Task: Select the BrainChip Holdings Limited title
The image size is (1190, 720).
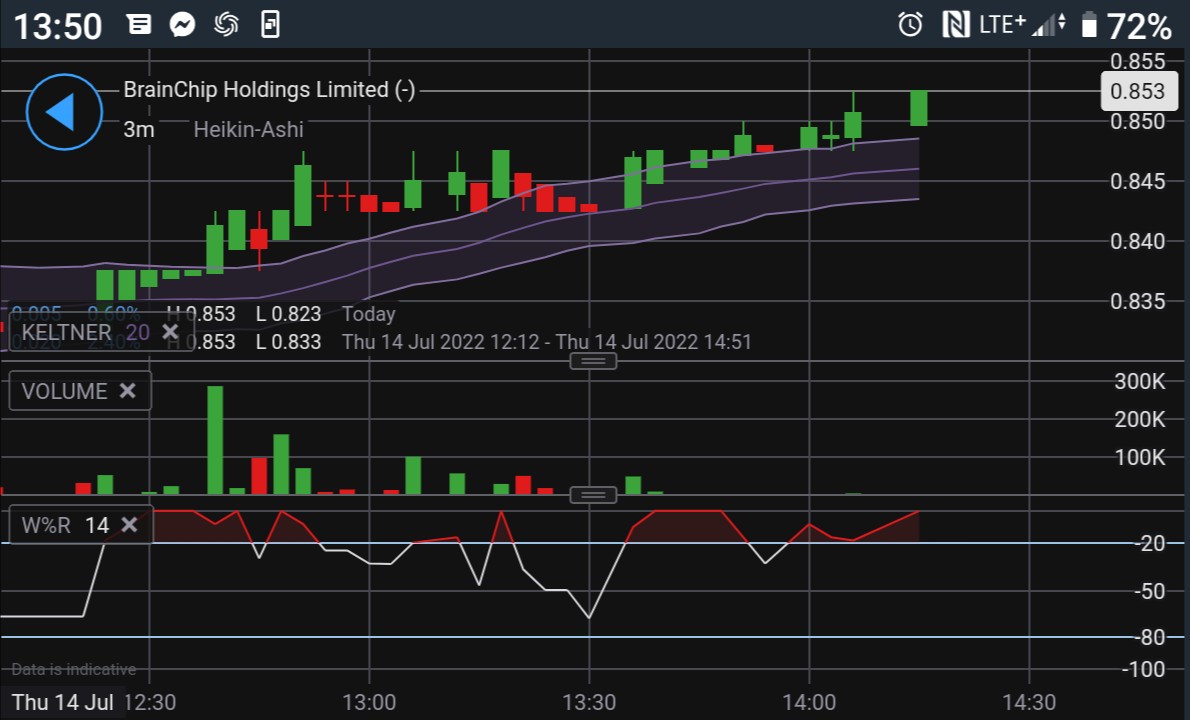Action: tap(268, 90)
